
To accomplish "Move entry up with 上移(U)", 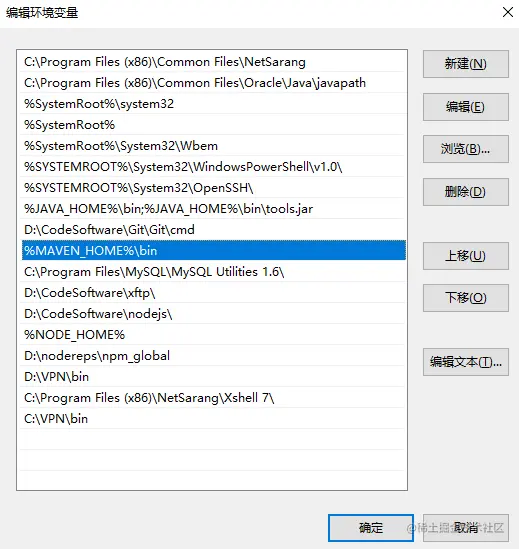I will (465, 256).
